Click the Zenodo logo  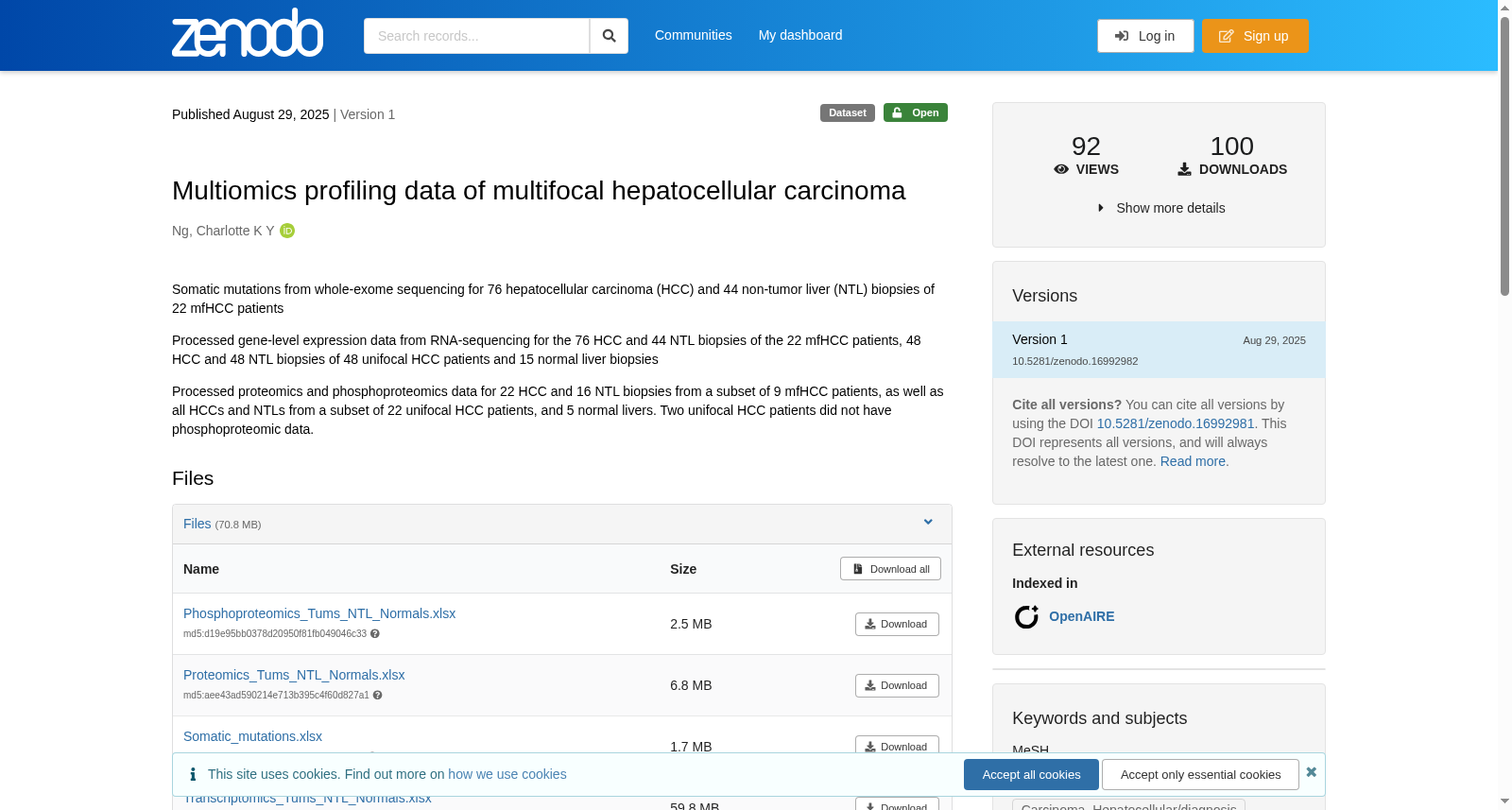(x=248, y=33)
